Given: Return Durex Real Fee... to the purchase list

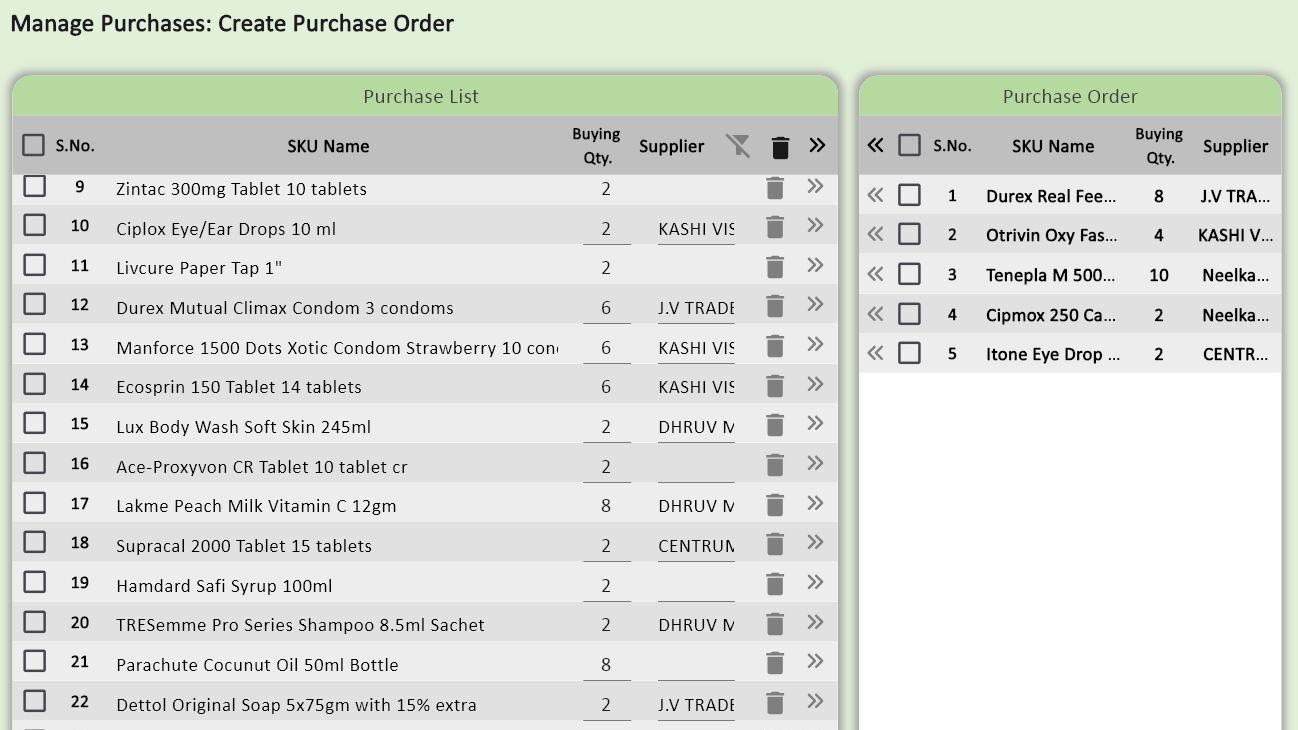Looking at the screenshot, I should (x=875, y=195).
